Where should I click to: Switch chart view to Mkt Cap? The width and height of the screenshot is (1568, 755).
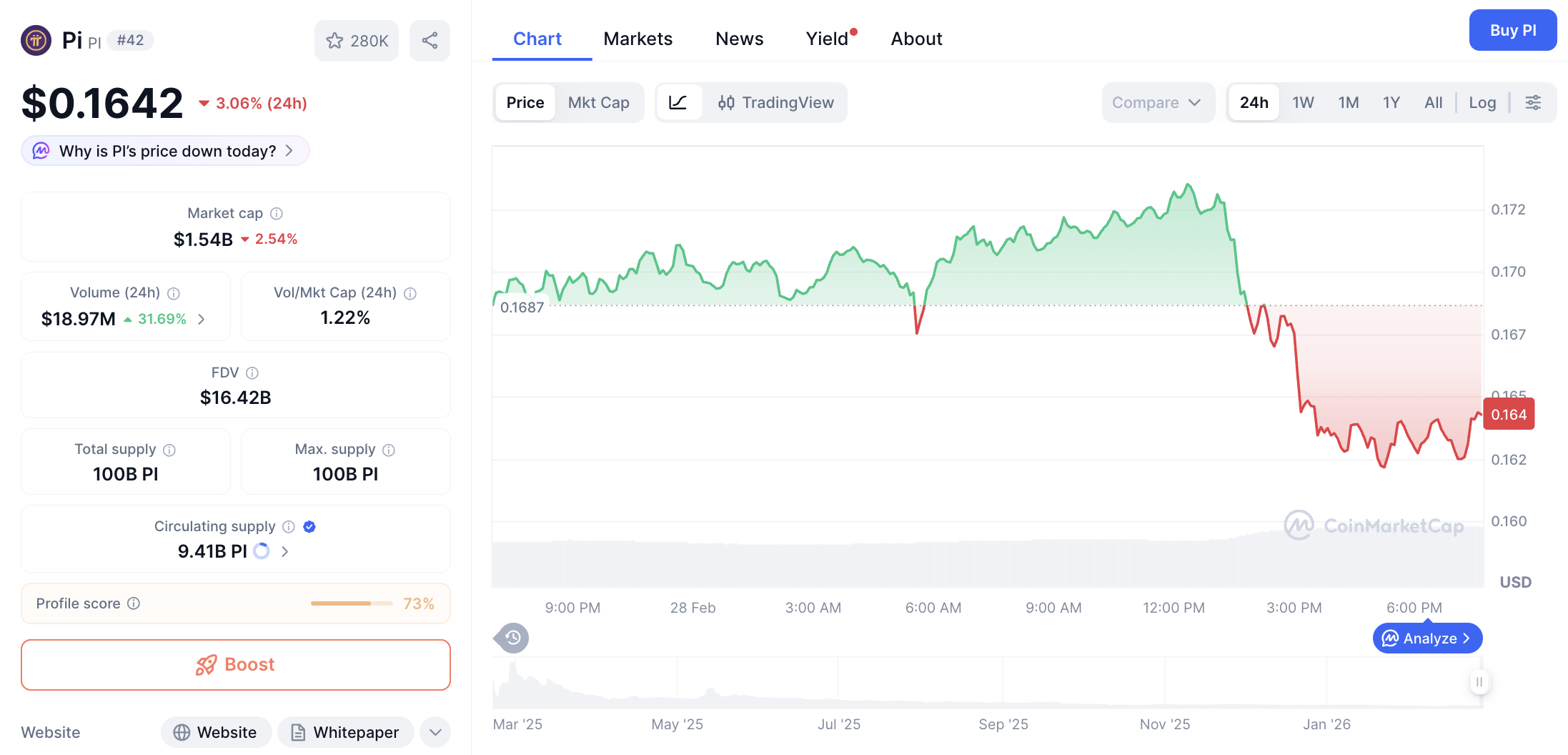point(599,102)
